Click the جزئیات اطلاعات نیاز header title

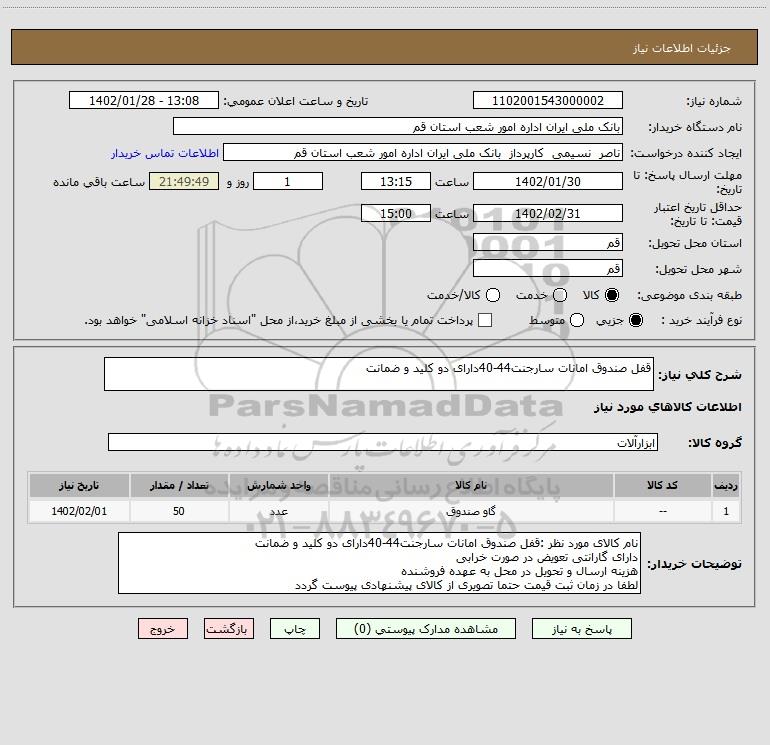682,48
